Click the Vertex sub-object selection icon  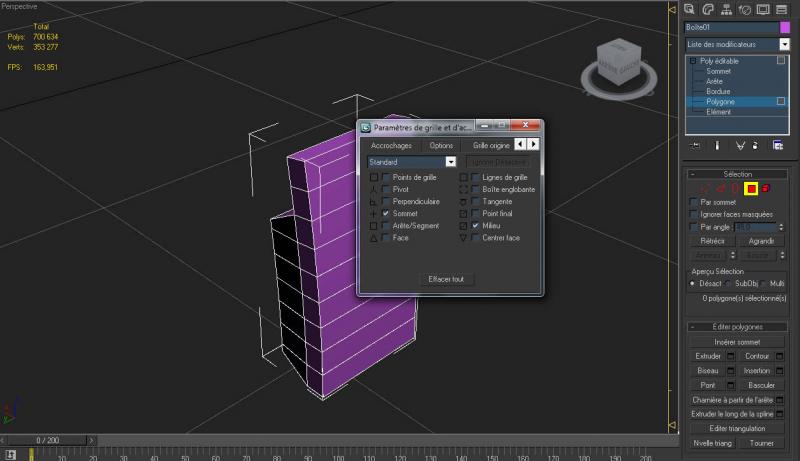(705, 188)
